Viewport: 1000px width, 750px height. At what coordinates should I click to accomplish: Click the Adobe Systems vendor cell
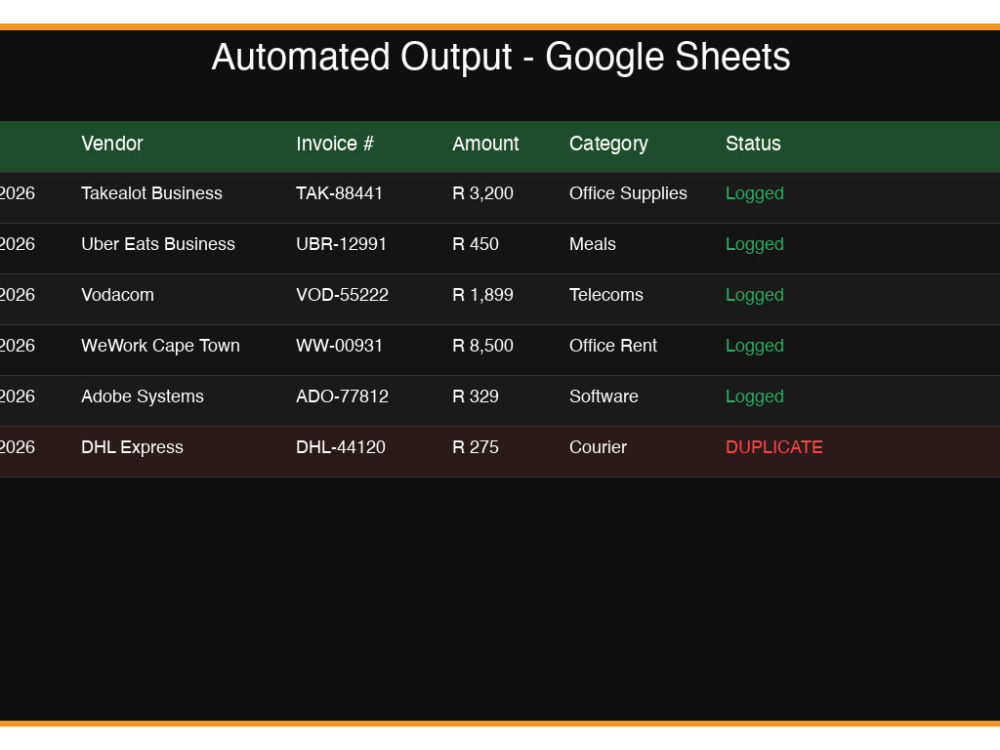[142, 397]
